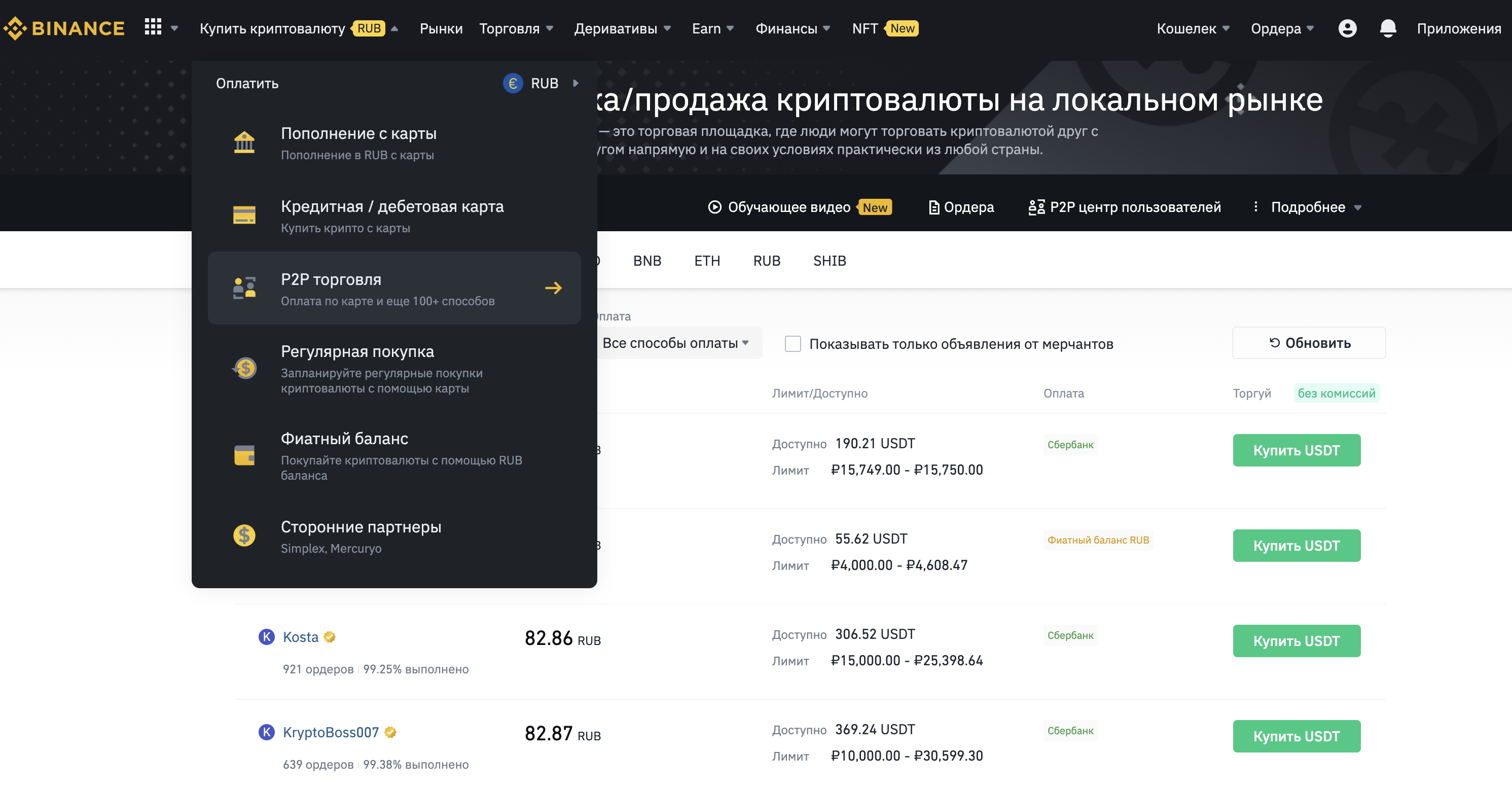Click the Обновить refresh button
The width and height of the screenshot is (1512, 789).
coord(1308,343)
